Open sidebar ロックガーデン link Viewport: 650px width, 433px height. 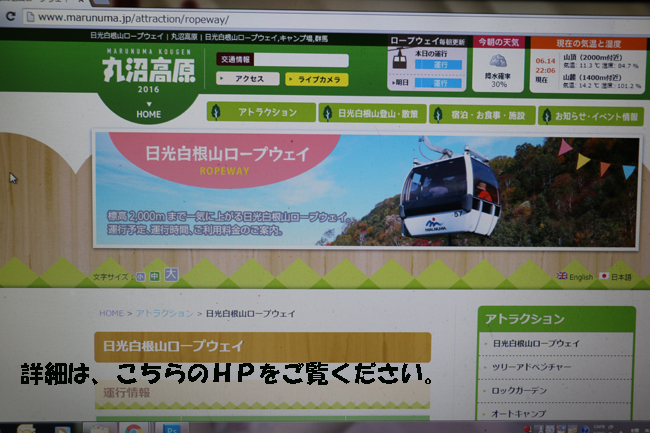pos(519,390)
